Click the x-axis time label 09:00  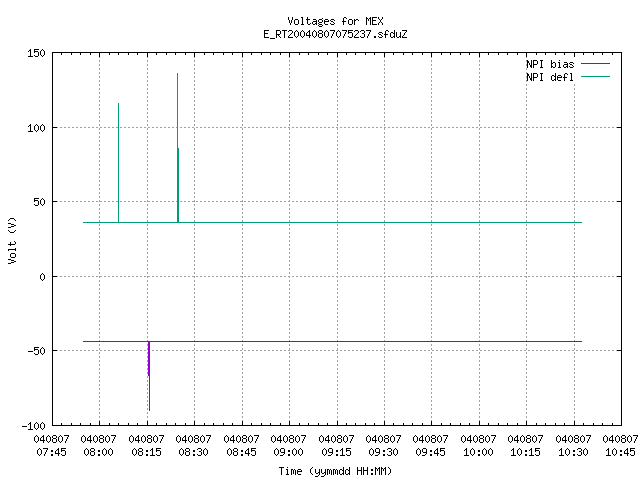click(289, 452)
